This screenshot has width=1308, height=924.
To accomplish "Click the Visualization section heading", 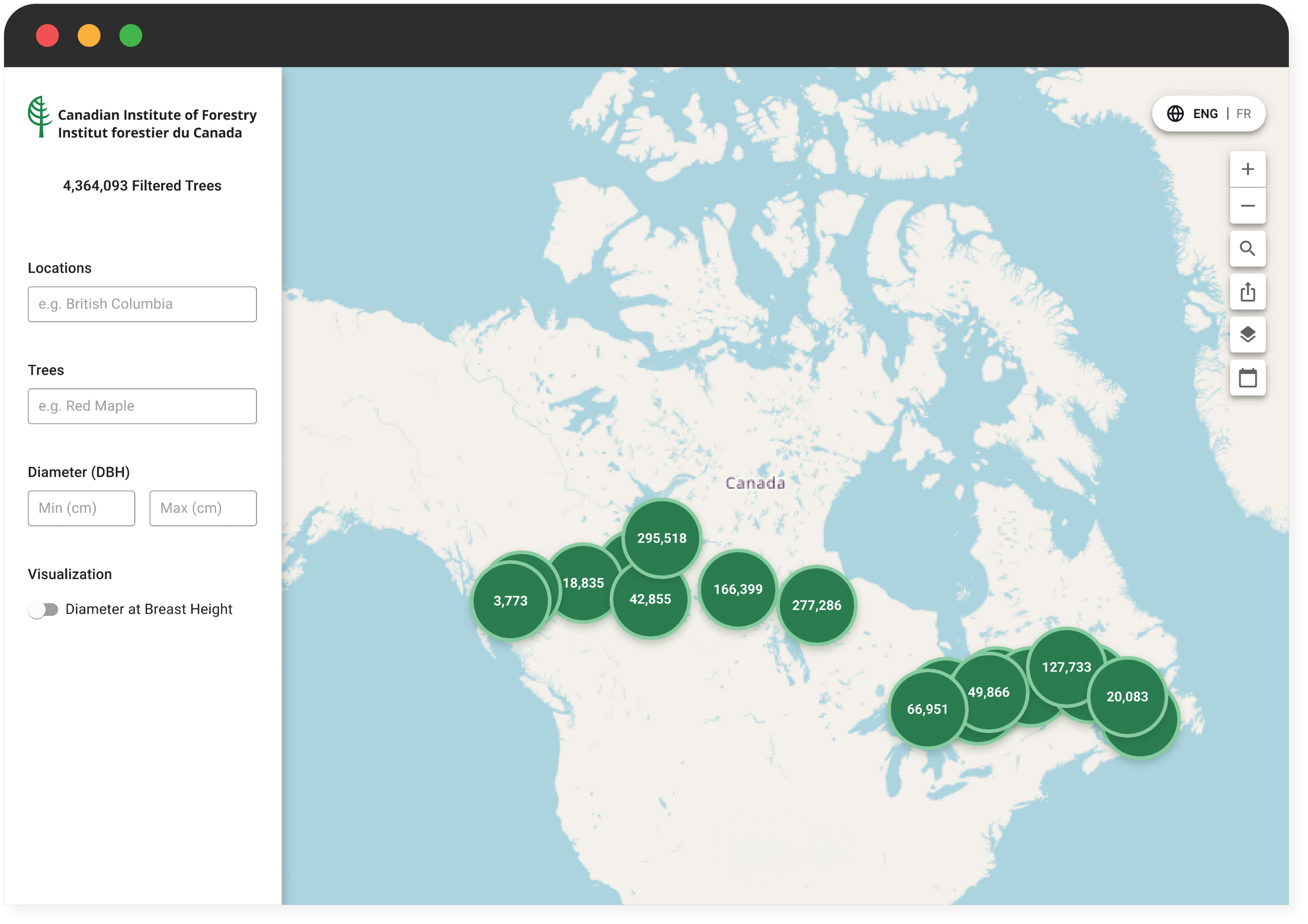I will 70,574.
